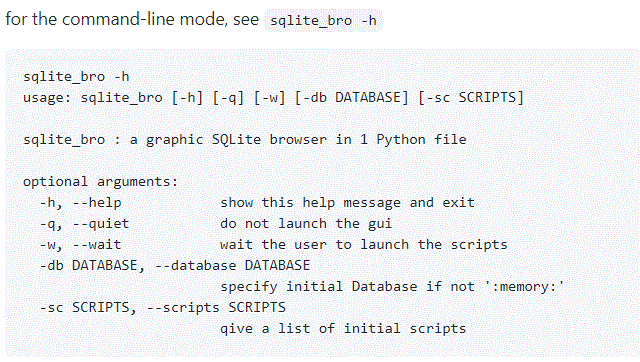640x362 pixels.
Task: Click 'wait the user to launch the scripts'
Action: pyautogui.click(x=364, y=244)
